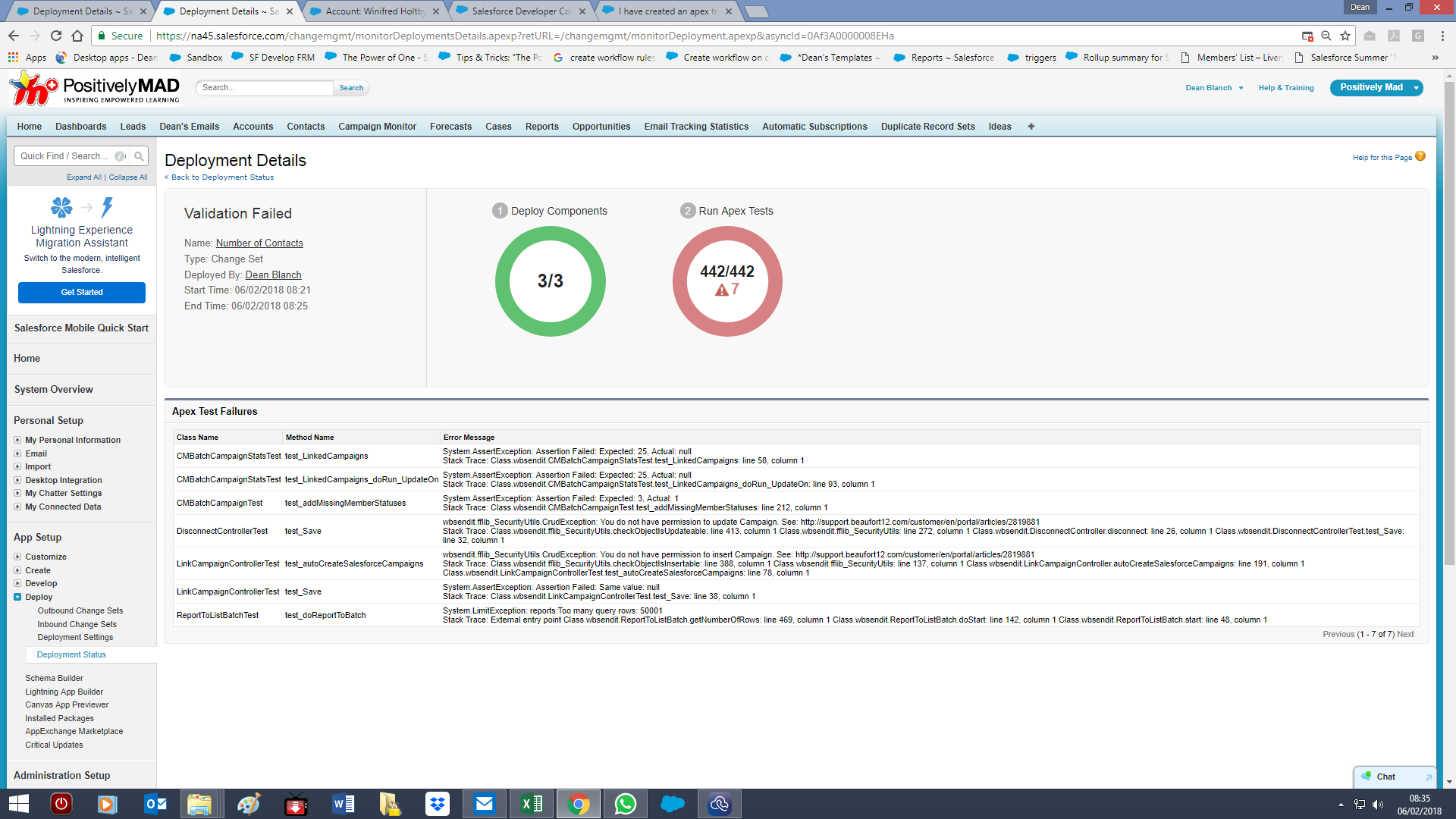The image size is (1456, 819).
Task: Click the Run Apex Tests progress ring
Action: pos(726,281)
